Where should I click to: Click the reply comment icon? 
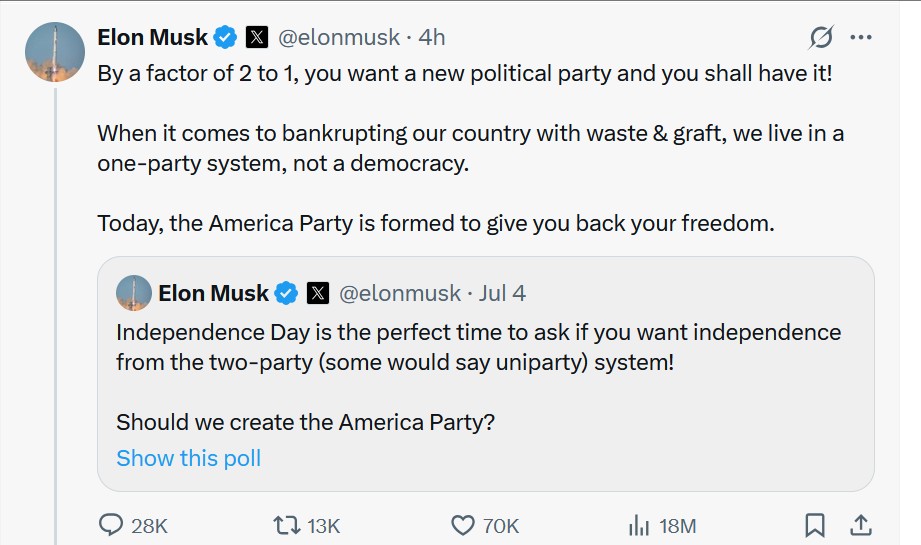coord(111,525)
